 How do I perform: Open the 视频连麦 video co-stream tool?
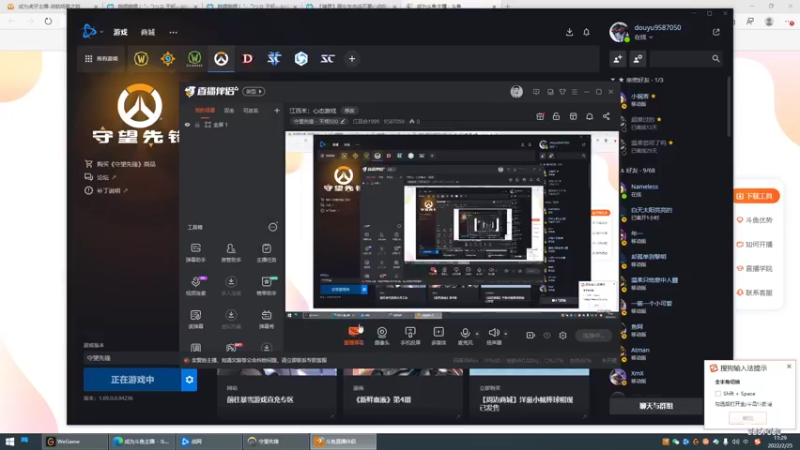tap(195, 286)
